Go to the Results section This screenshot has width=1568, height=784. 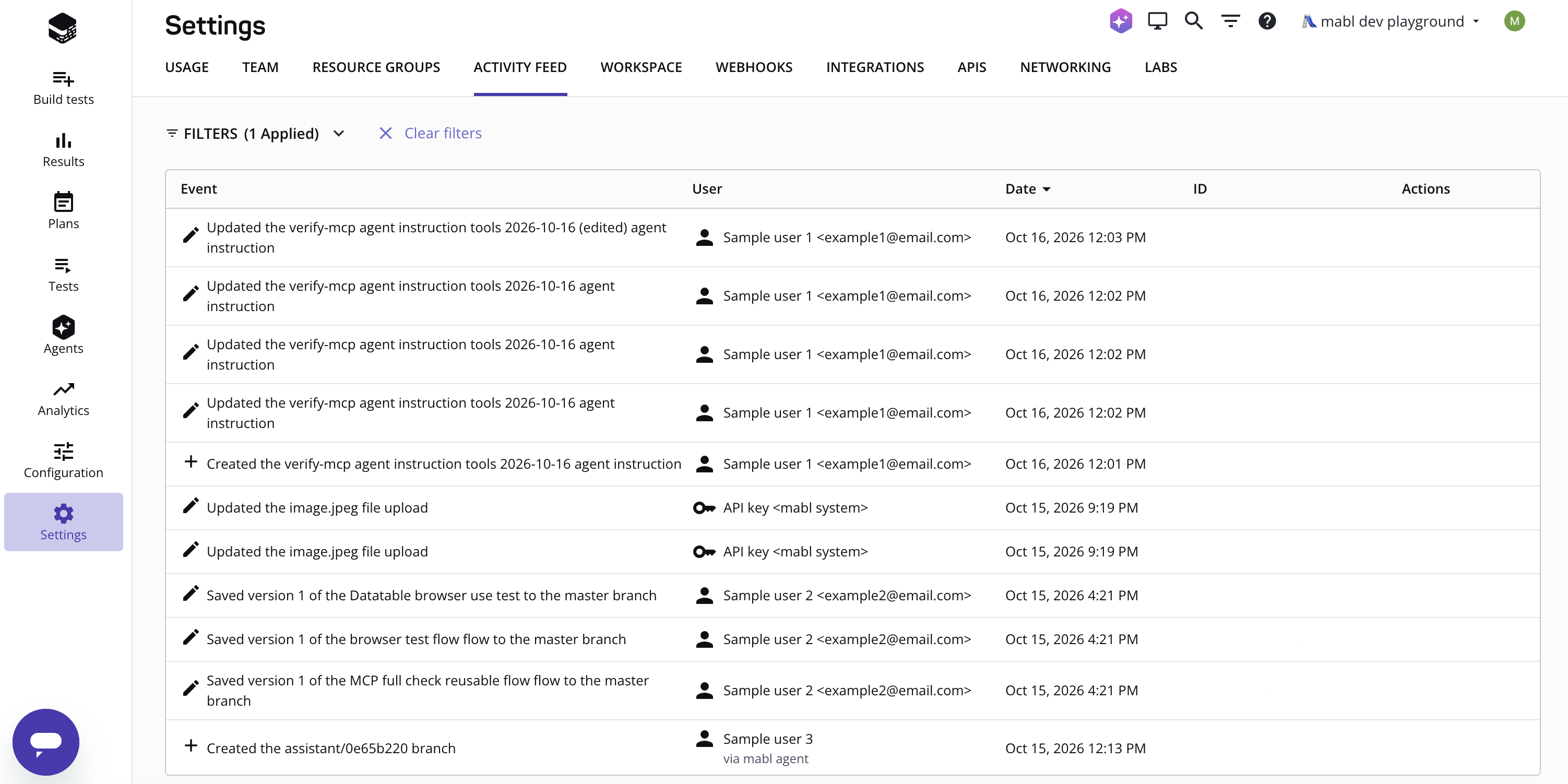(63, 150)
